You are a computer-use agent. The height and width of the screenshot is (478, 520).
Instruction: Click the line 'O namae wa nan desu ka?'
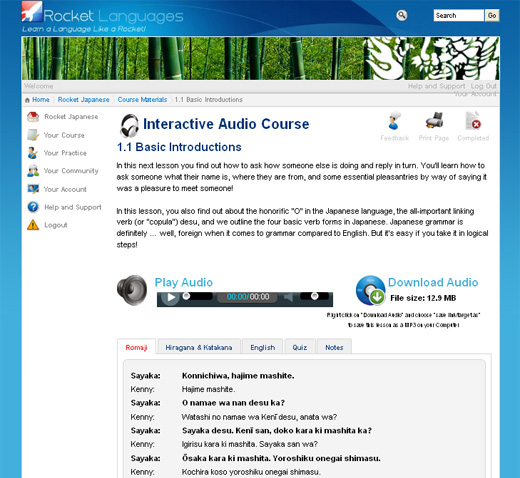(x=233, y=403)
